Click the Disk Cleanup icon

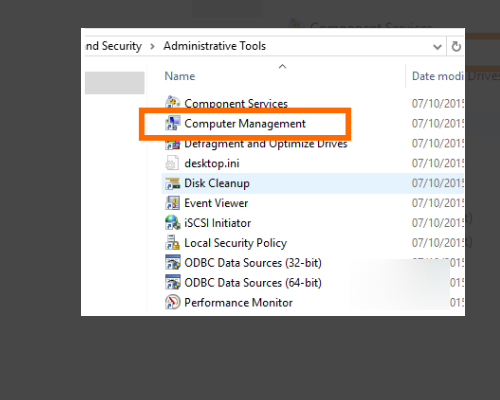173,183
